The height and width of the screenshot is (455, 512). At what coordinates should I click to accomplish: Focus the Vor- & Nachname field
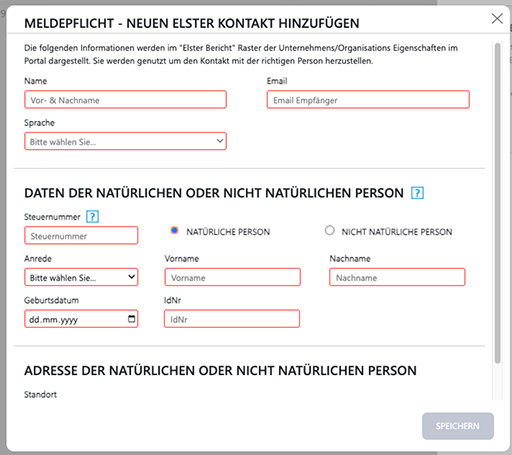click(125, 100)
